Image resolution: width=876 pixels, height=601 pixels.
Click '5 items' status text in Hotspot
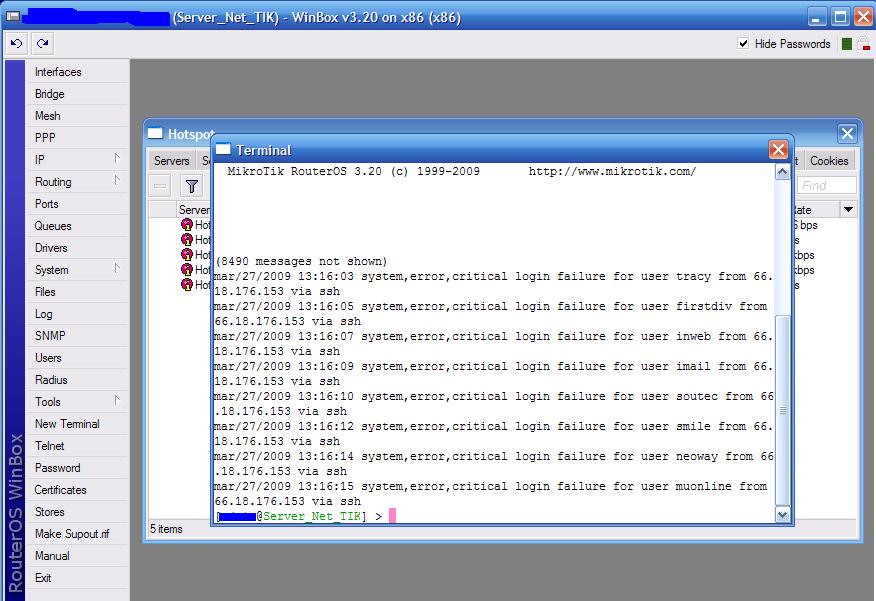point(166,529)
